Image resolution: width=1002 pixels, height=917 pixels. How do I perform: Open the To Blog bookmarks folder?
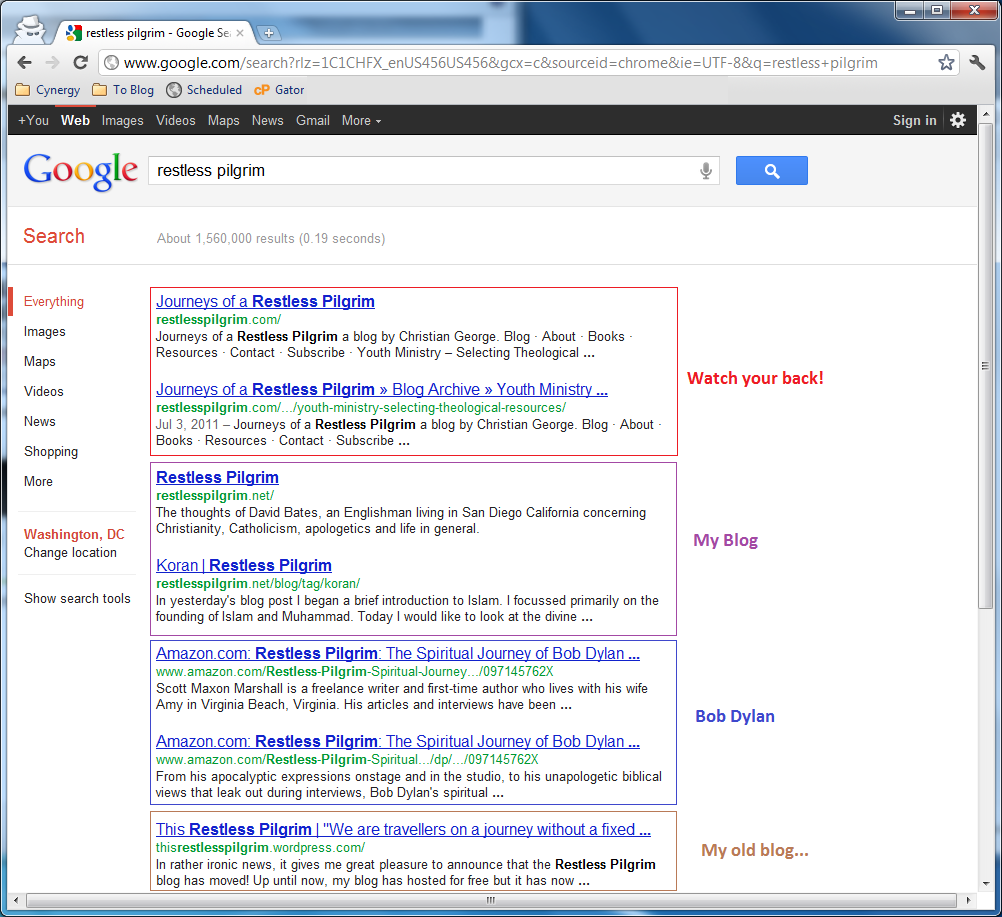123,89
